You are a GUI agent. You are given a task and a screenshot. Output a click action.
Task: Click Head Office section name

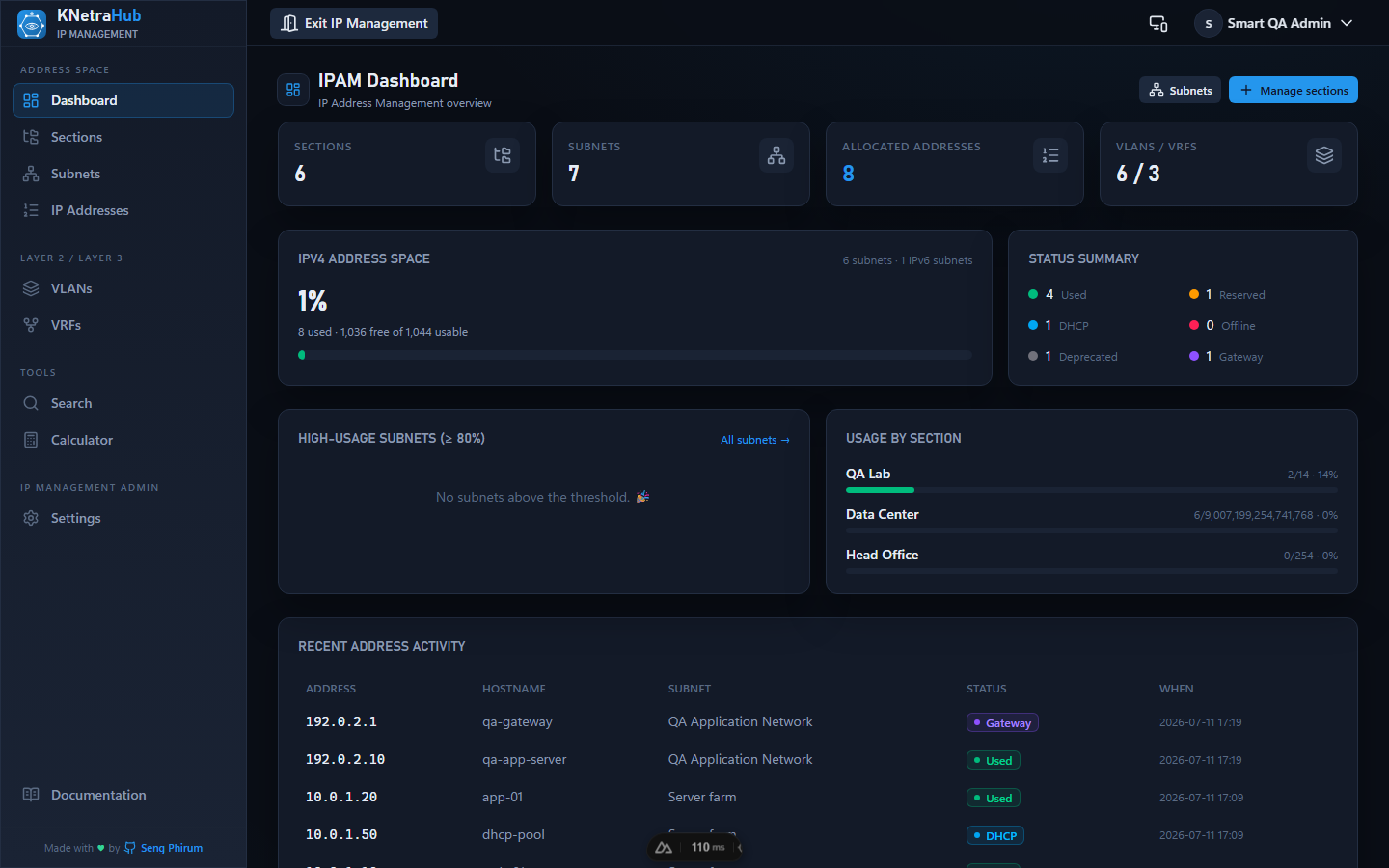pyautogui.click(x=882, y=555)
